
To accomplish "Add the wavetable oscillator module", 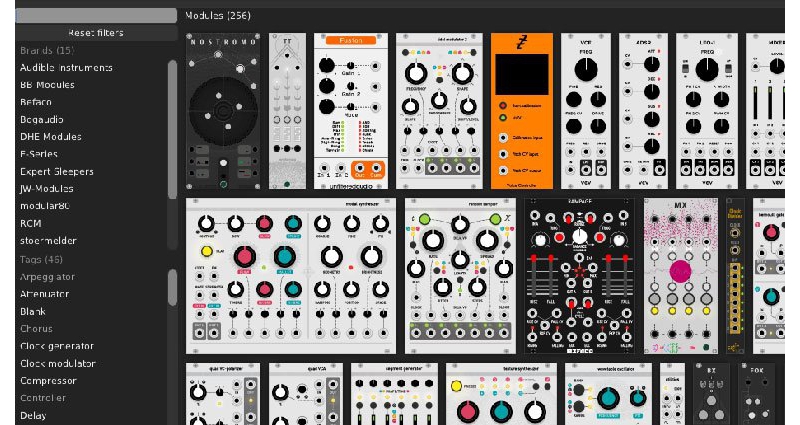I will (x=608, y=394).
